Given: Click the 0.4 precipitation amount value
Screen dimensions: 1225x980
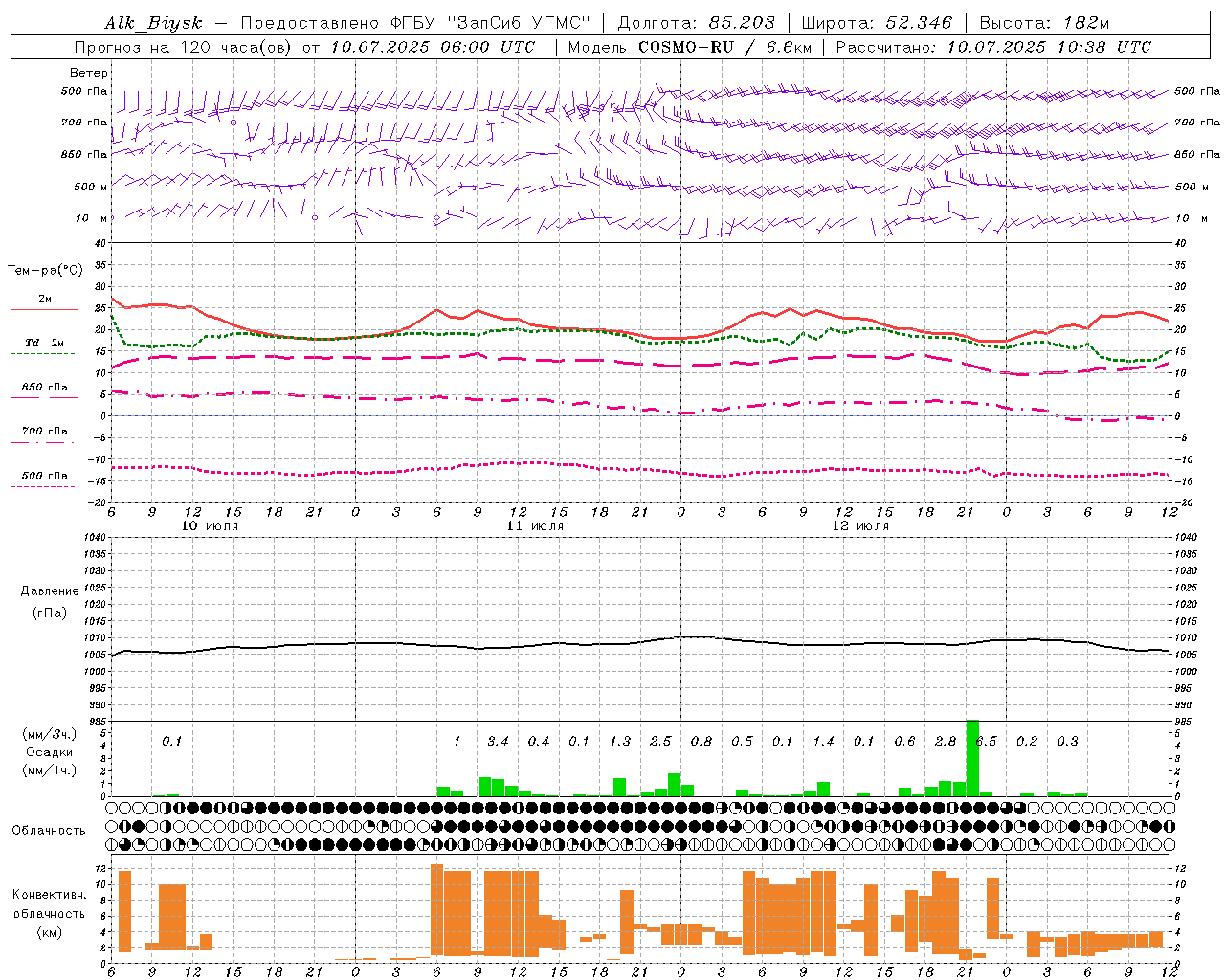Looking at the screenshot, I should [539, 741].
